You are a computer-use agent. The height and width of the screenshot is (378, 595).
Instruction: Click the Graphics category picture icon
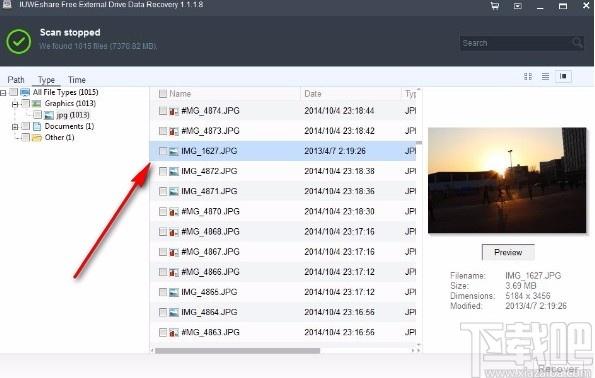click(36, 104)
